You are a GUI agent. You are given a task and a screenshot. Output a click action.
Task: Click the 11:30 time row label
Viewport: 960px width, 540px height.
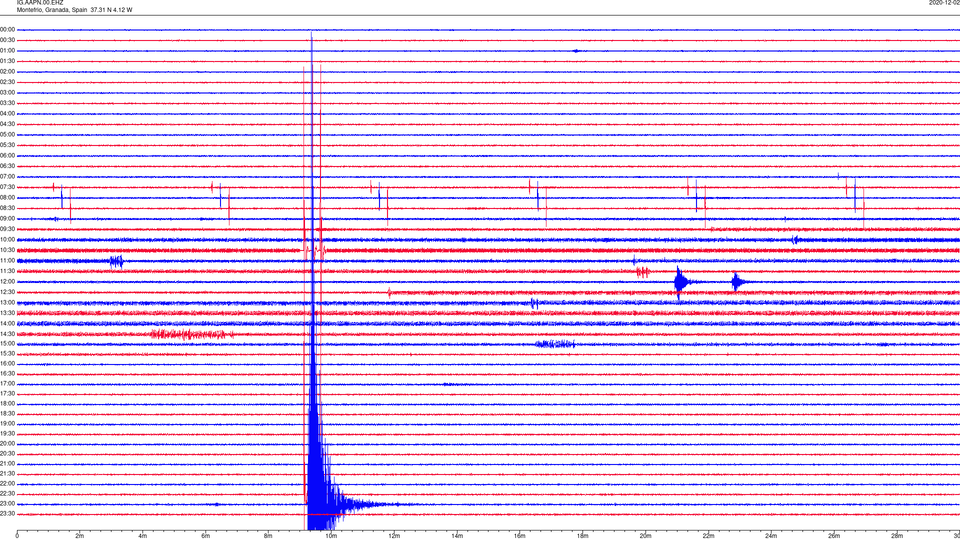tap(7, 271)
